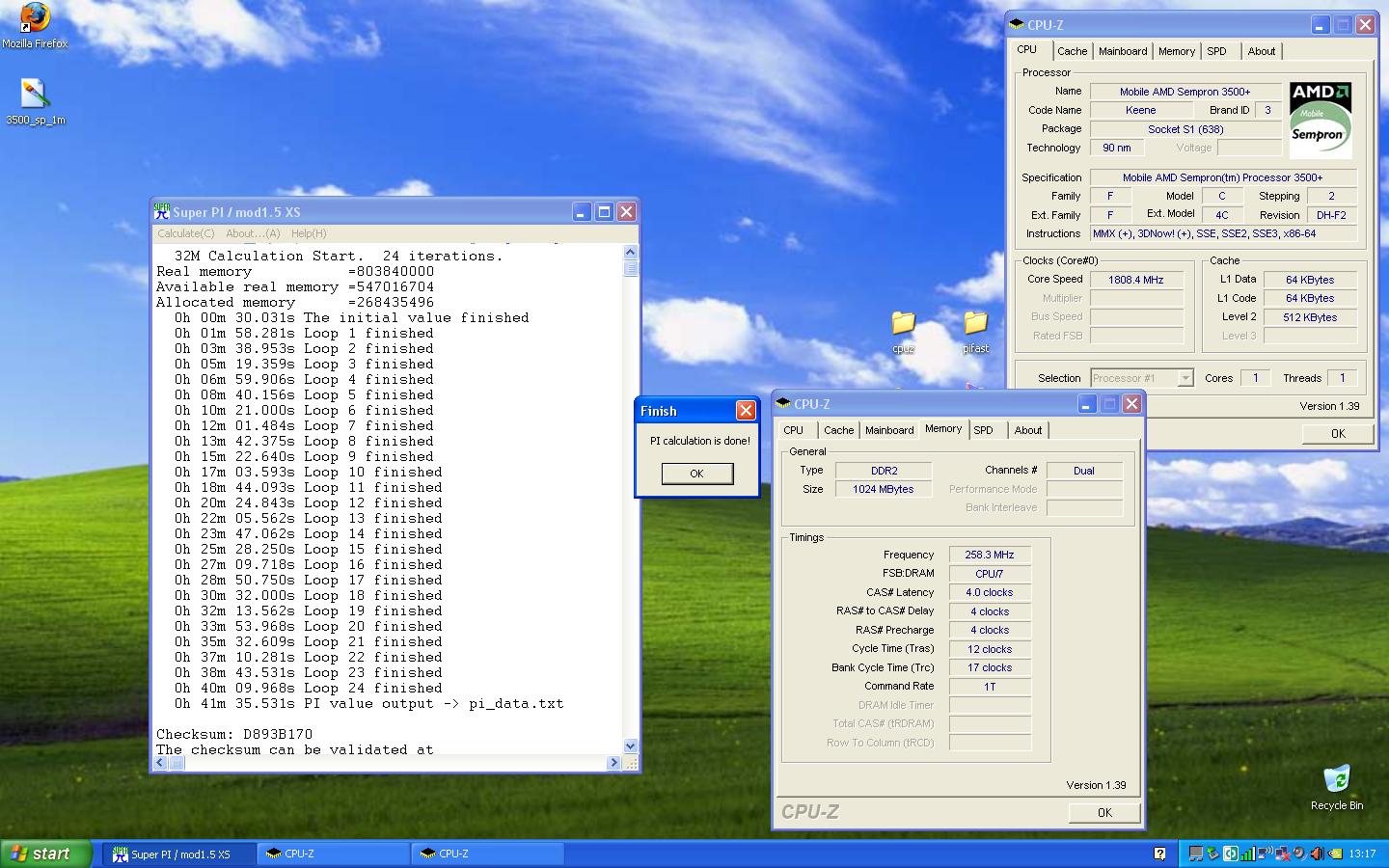Click the 1808.4 MHz Core Speed field
Image resolution: width=1389 pixels, height=868 pixels.
pyautogui.click(x=1136, y=280)
